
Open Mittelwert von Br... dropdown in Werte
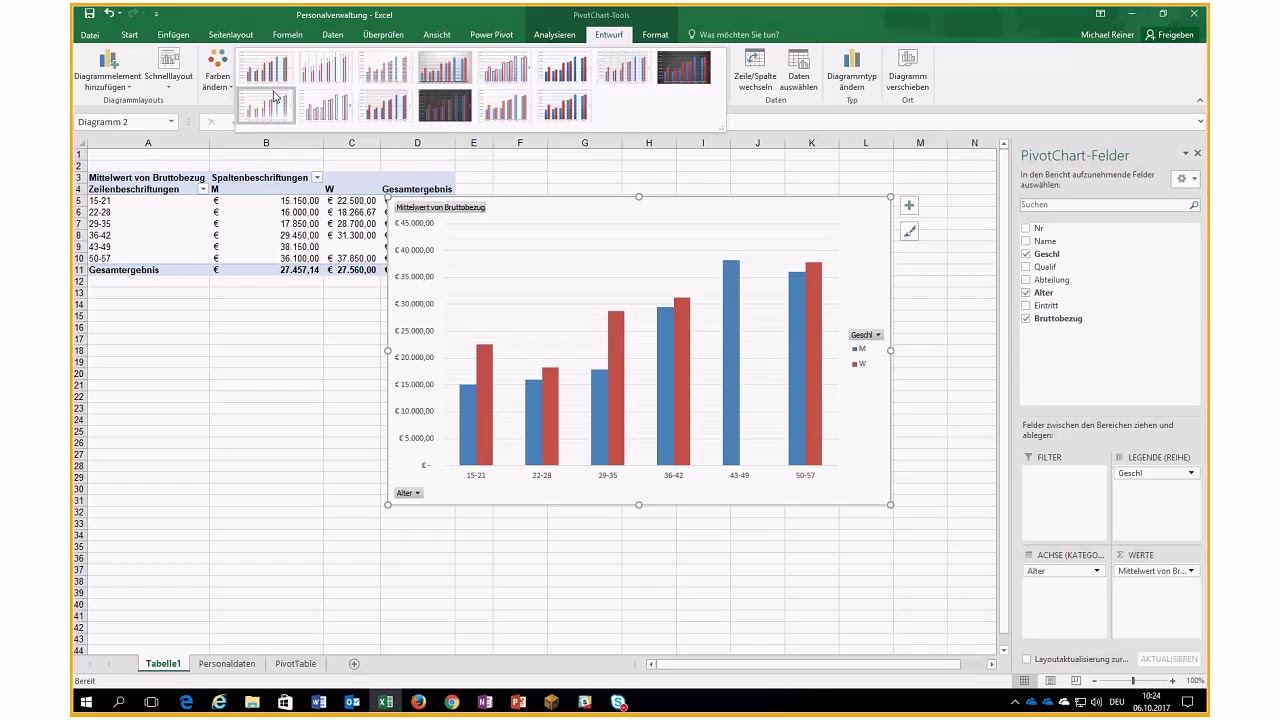pyautogui.click(x=1190, y=571)
